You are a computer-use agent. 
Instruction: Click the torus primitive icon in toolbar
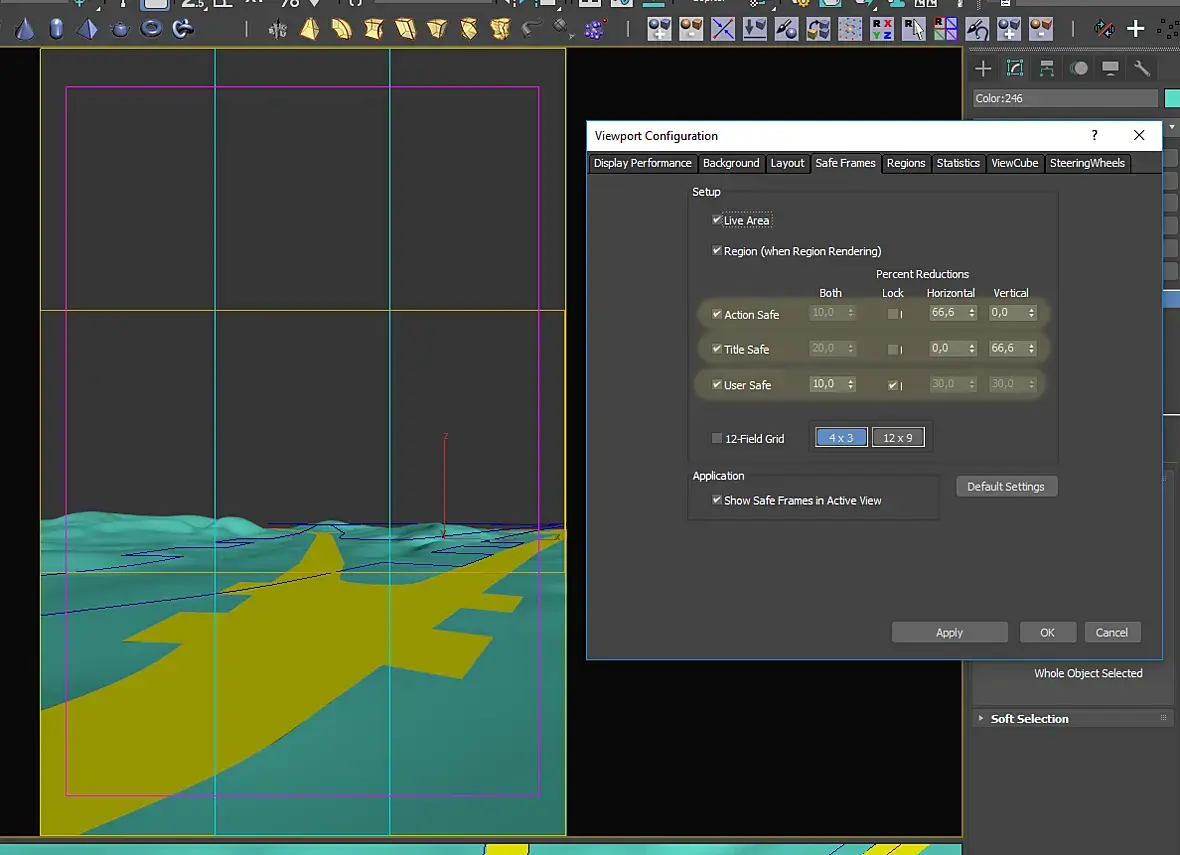click(151, 29)
